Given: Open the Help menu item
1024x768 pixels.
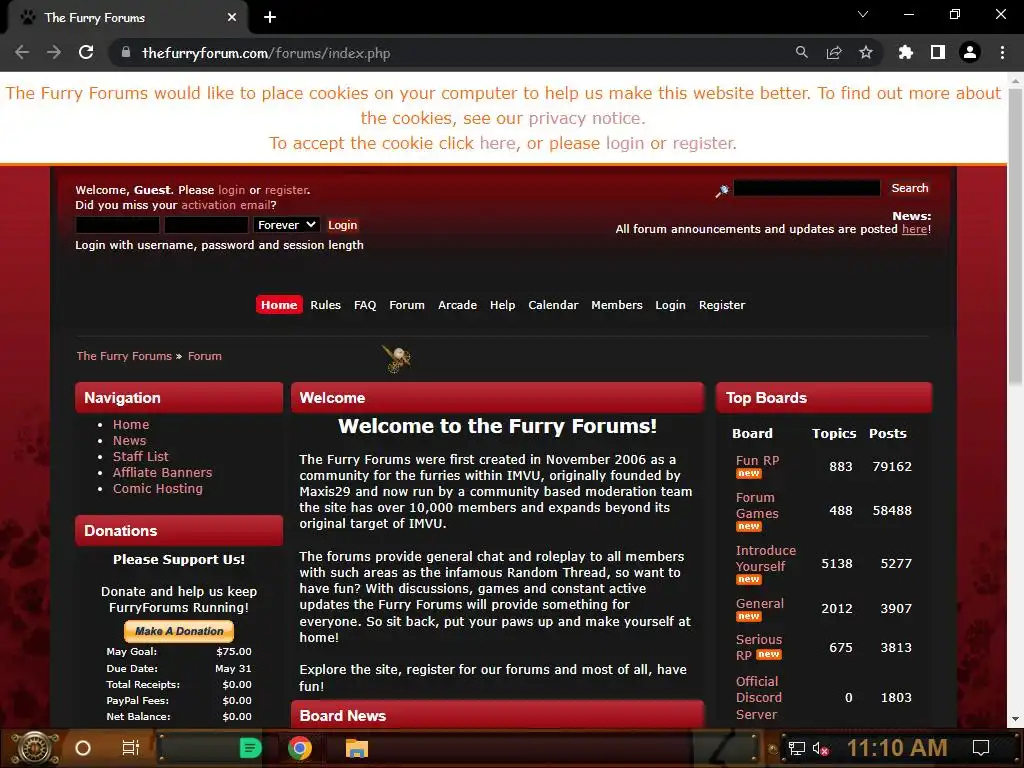Looking at the screenshot, I should tap(502, 305).
